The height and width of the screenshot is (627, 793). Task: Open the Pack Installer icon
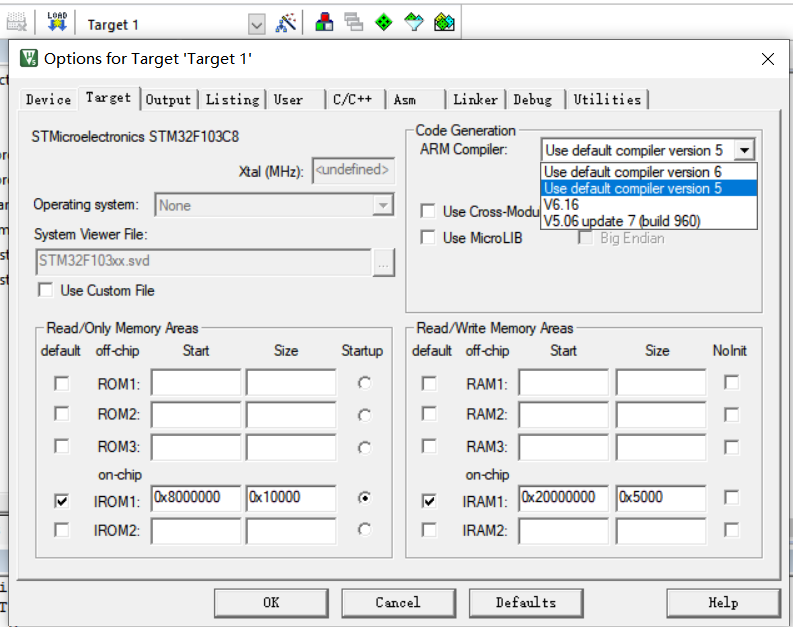(x=444, y=22)
